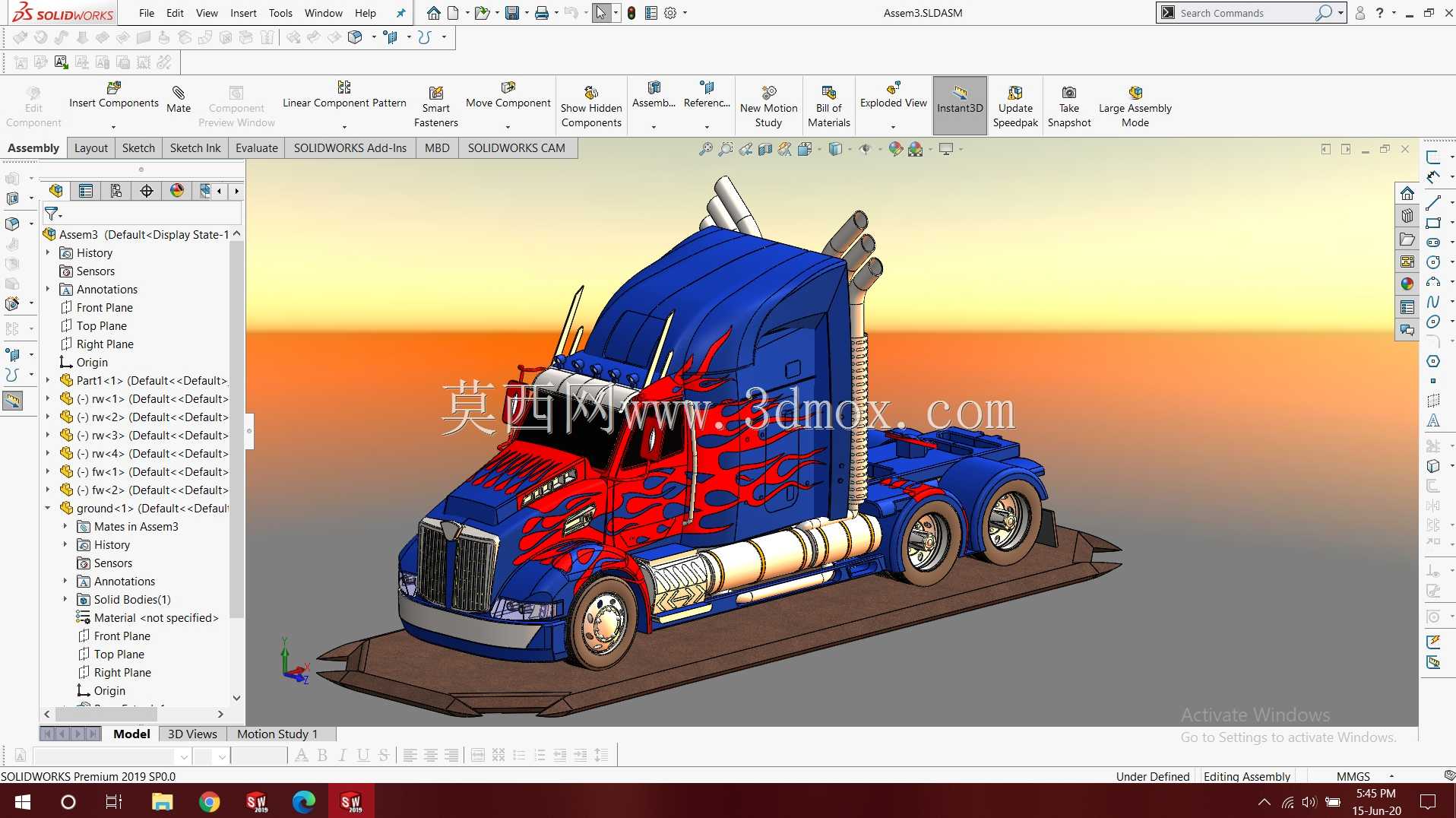Pin the SOLIDWORKS menu bar
The width and height of the screenshot is (1456, 818).
(x=400, y=13)
